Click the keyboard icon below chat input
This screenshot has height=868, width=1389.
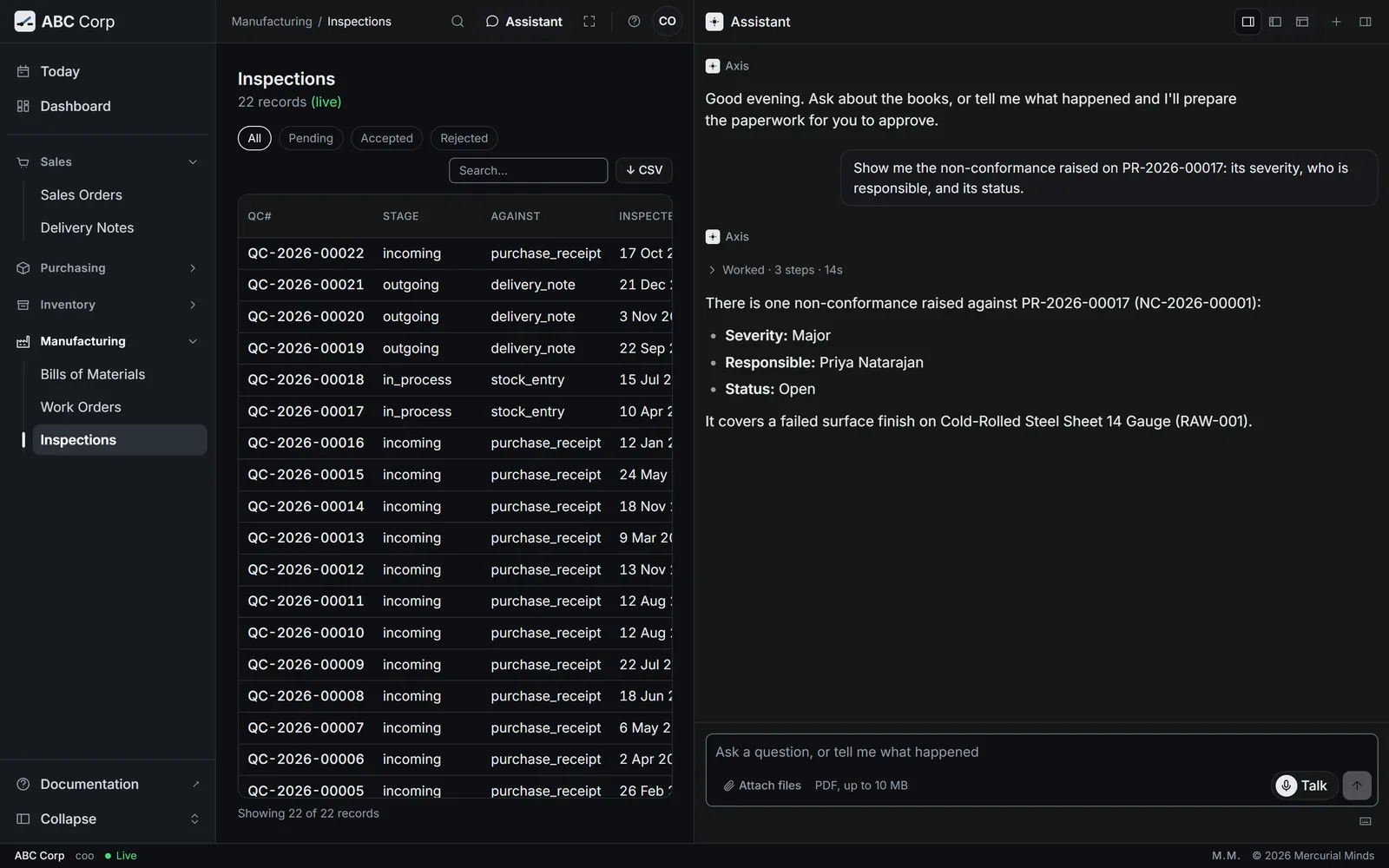point(1366,821)
